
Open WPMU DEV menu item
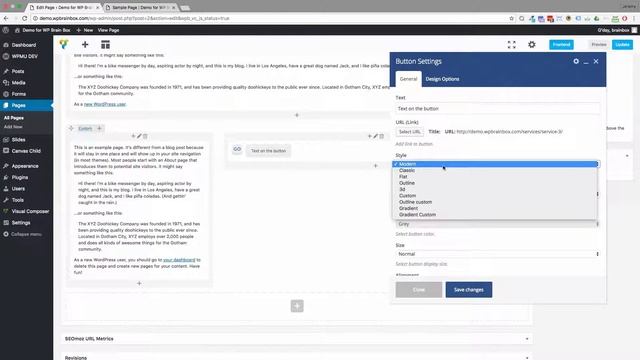(x=24, y=56)
